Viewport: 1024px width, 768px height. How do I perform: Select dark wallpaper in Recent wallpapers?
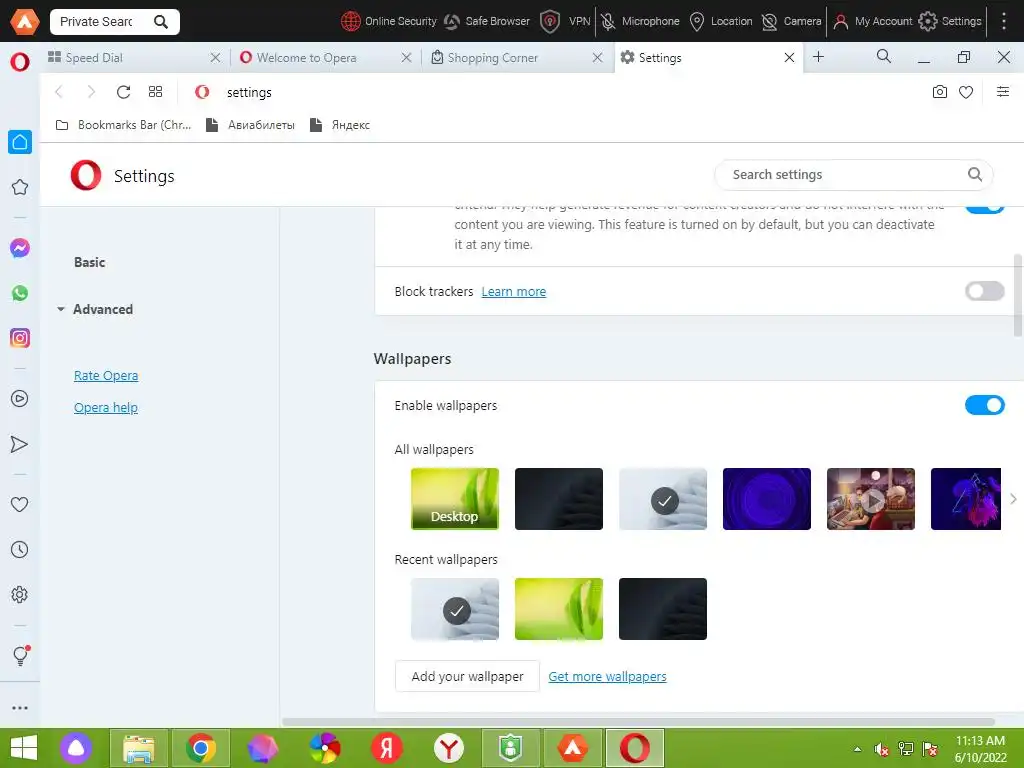tap(662, 609)
